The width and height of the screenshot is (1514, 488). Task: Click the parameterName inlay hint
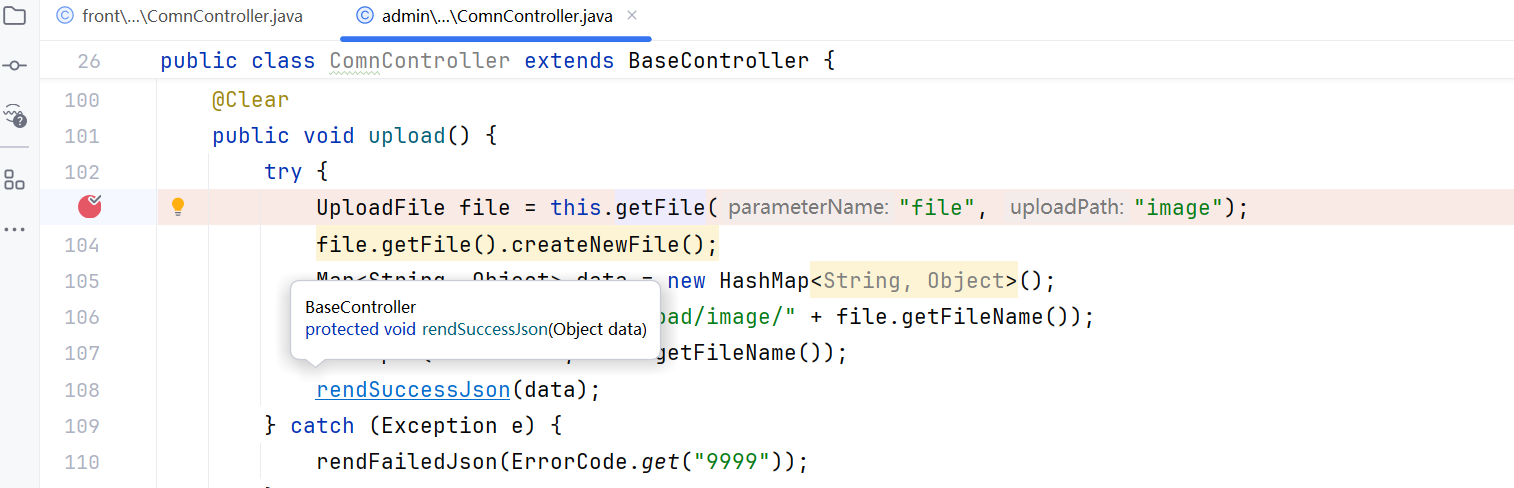tap(808, 208)
